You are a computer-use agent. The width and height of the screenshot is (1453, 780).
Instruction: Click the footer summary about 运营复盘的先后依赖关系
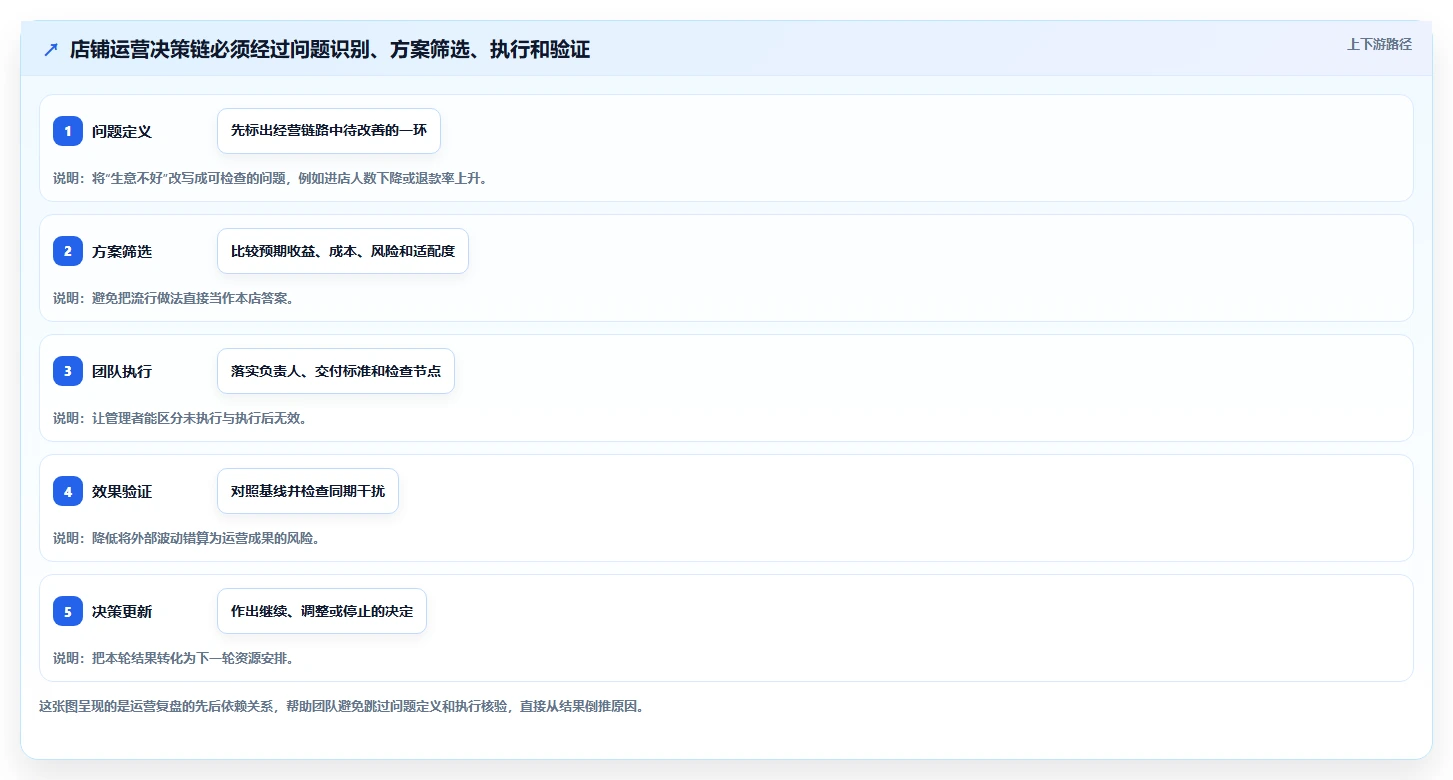point(342,706)
